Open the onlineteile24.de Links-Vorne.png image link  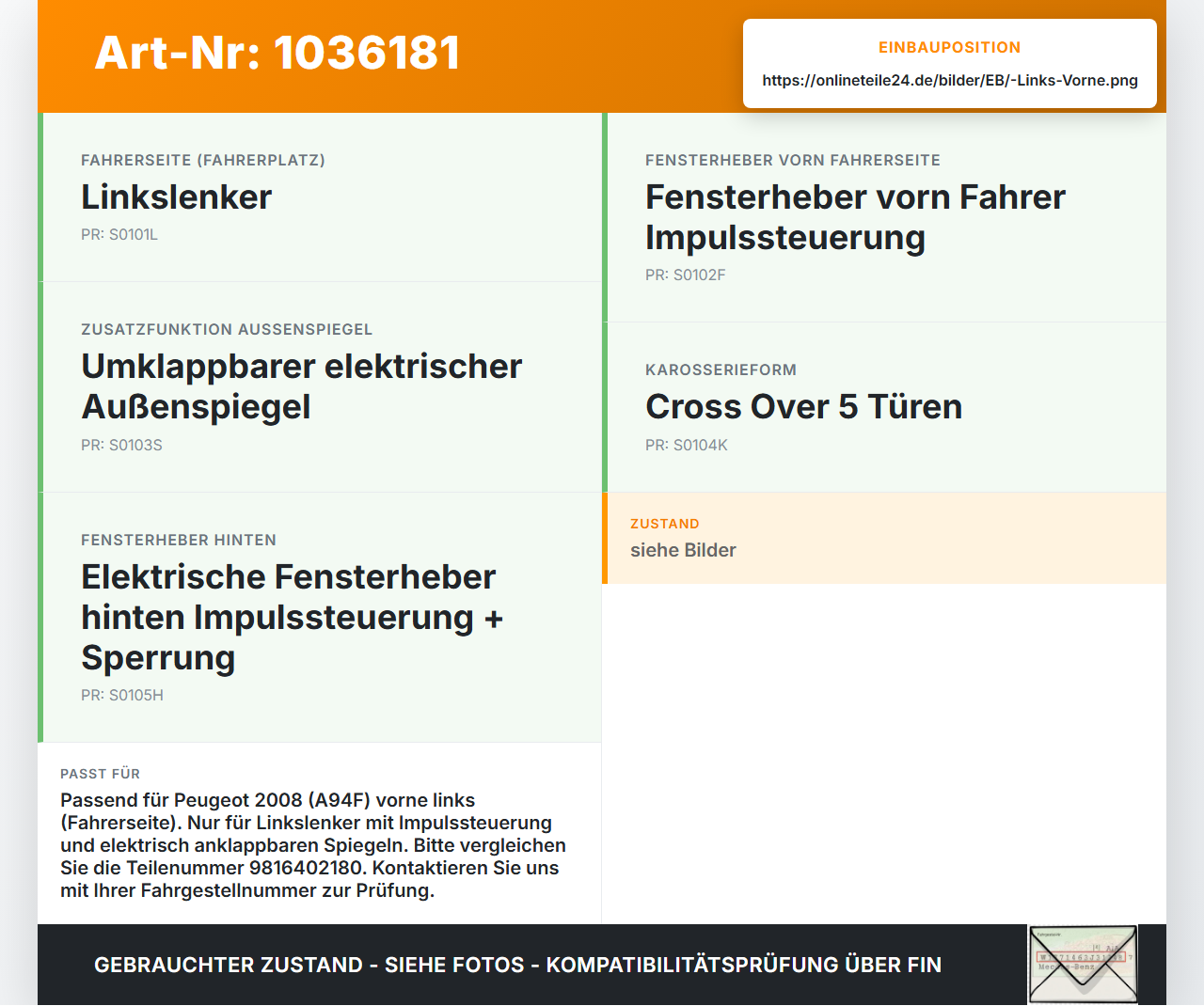click(950, 80)
